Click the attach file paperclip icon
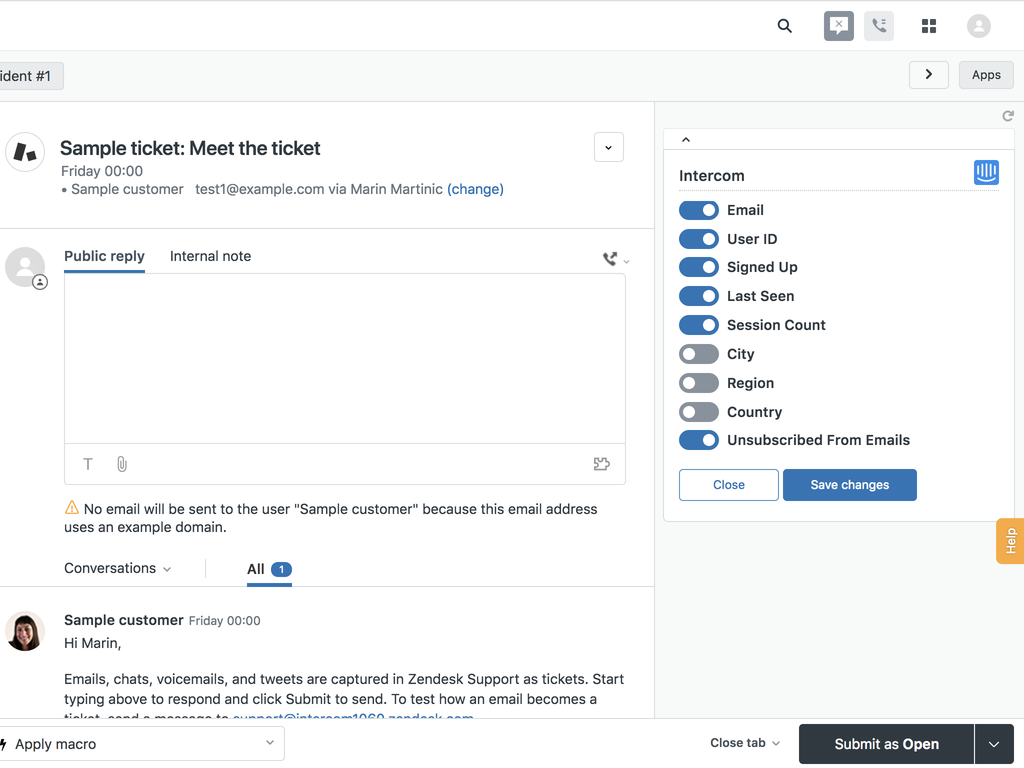Viewport: 1024px width, 768px height. 122,464
